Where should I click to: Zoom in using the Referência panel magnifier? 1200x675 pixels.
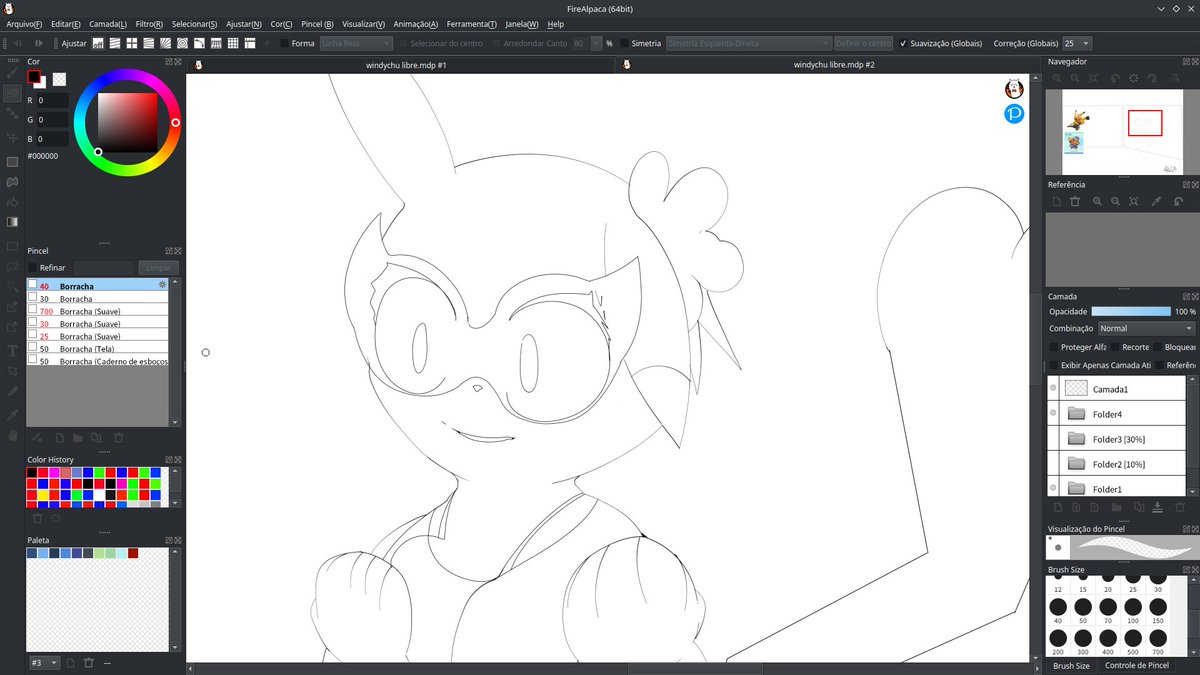pos(1098,201)
